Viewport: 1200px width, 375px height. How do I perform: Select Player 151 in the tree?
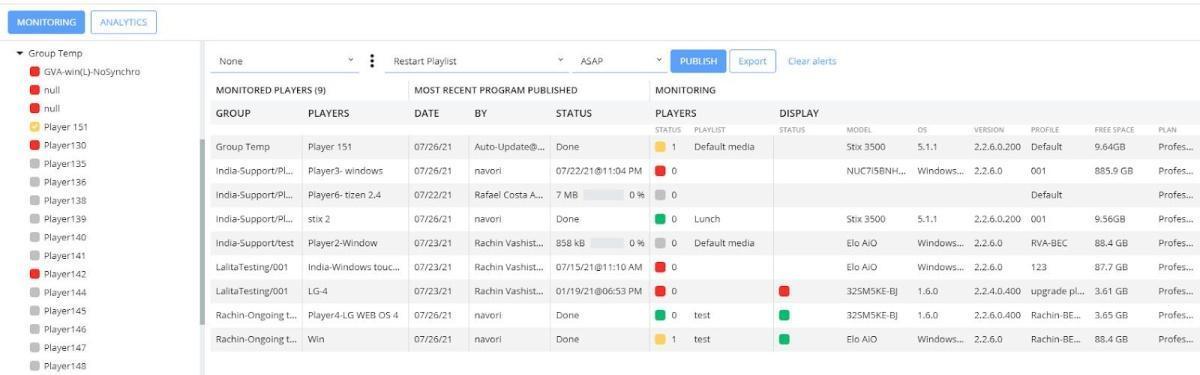click(x=66, y=127)
